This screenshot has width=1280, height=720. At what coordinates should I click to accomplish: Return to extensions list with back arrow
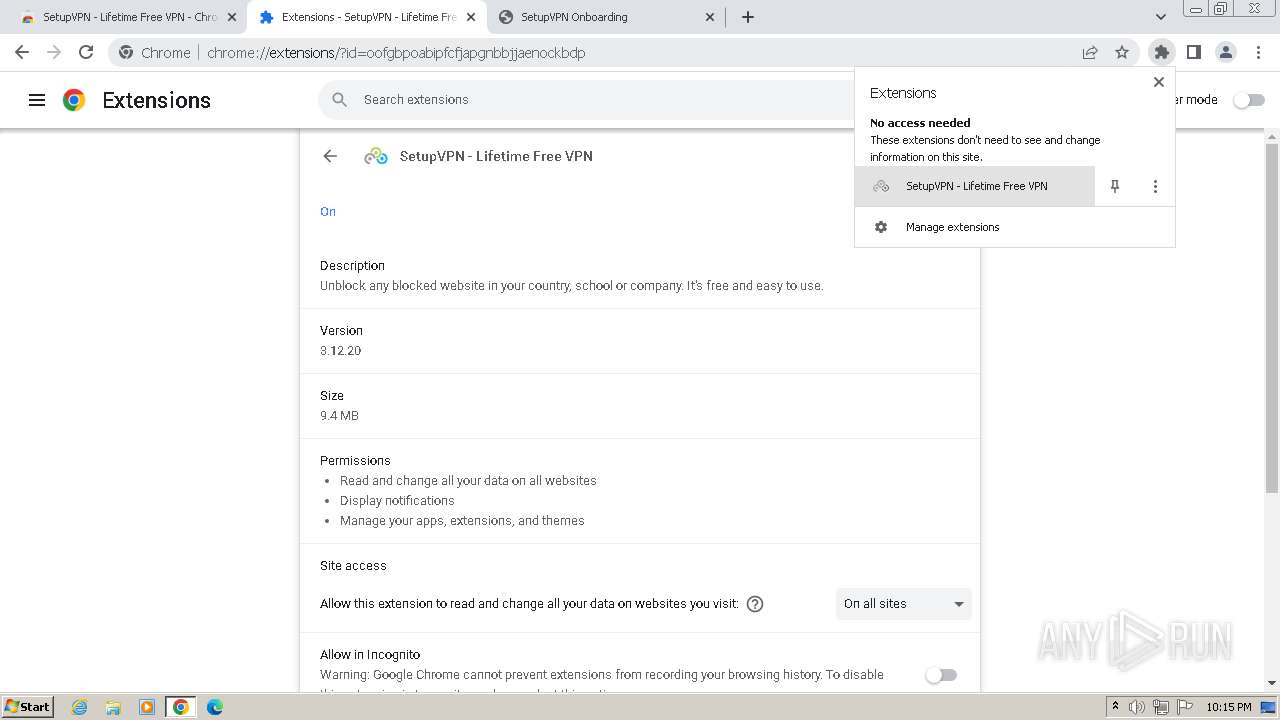330,156
